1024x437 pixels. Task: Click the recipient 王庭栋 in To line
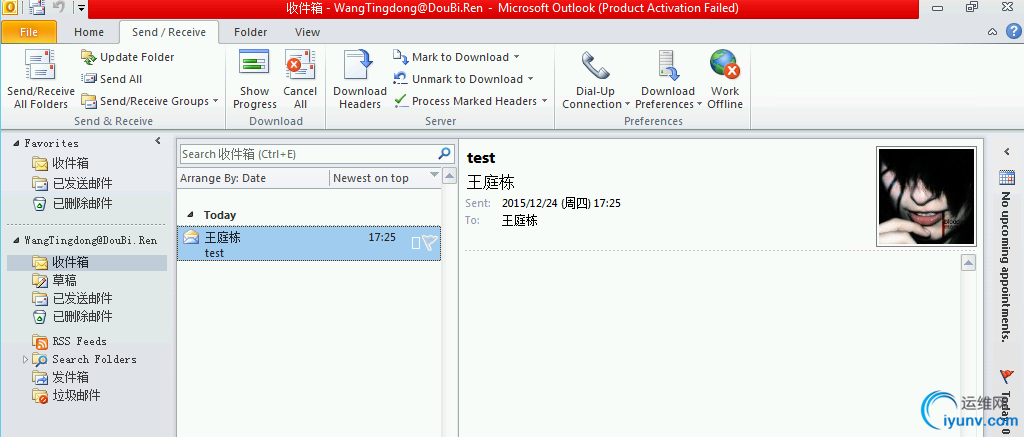click(520, 221)
